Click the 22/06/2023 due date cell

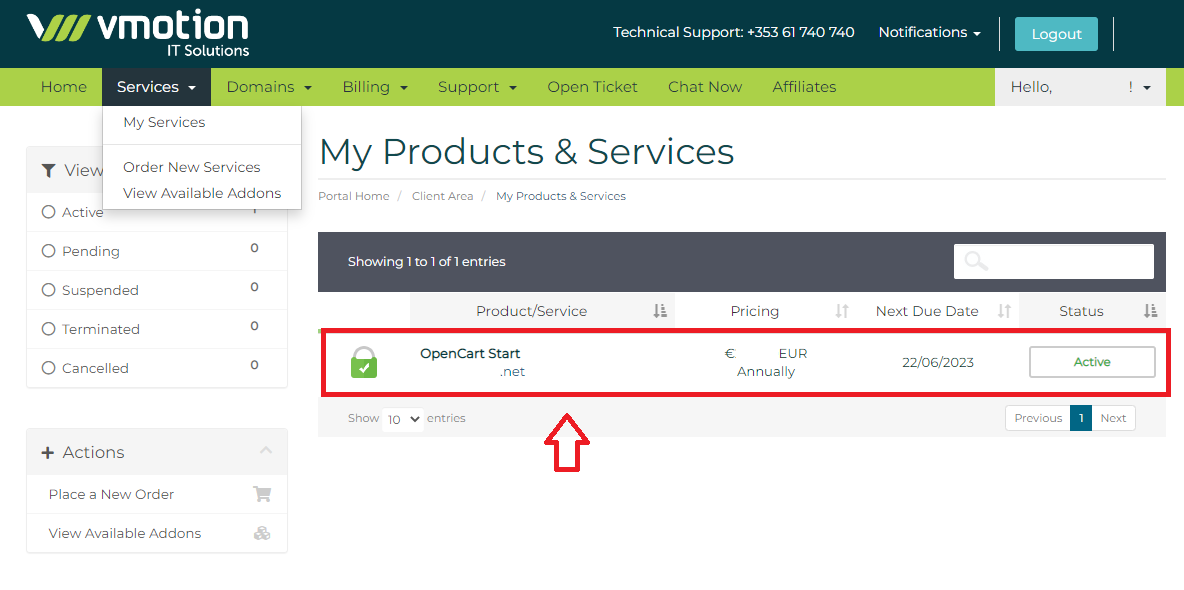click(x=938, y=363)
